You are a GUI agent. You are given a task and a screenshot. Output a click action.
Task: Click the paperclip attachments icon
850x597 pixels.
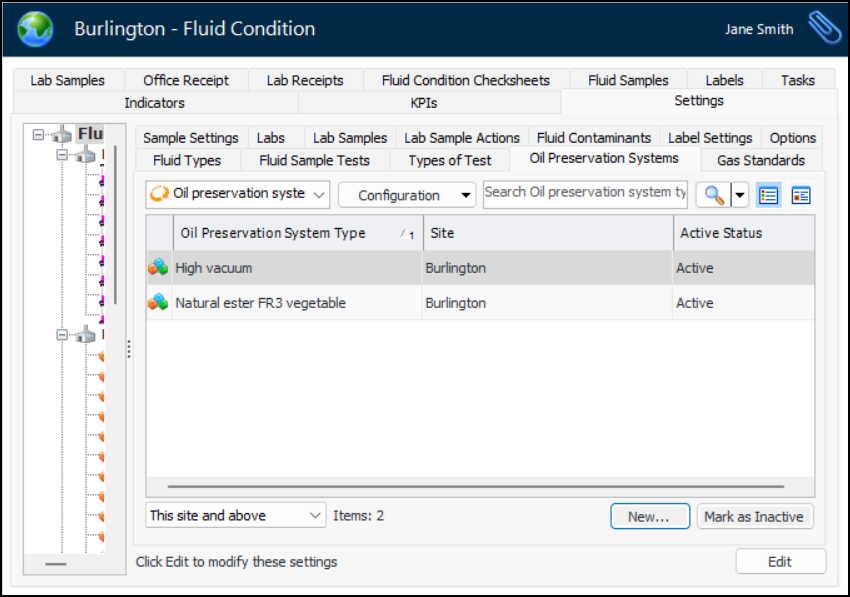click(824, 28)
